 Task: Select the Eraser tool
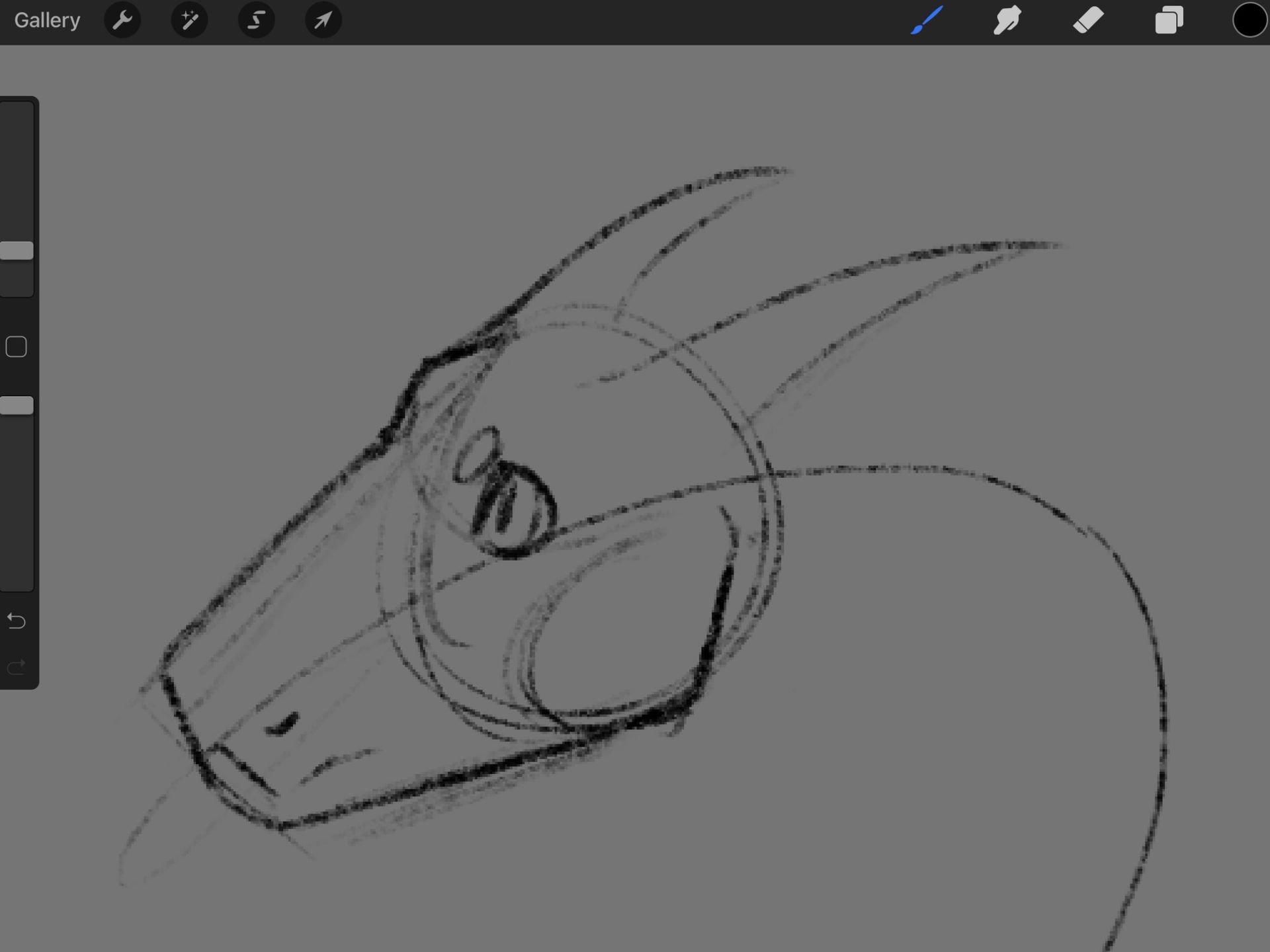[1088, 20]
